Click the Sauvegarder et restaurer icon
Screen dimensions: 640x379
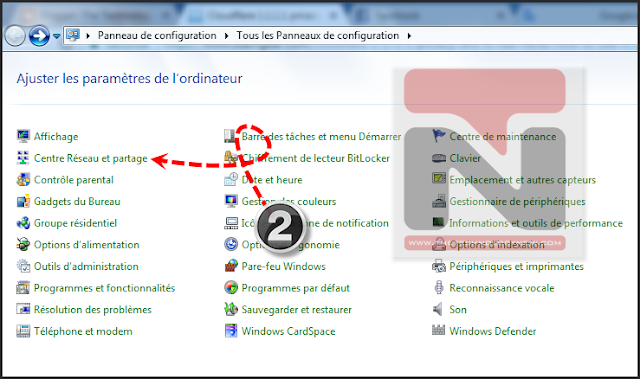[231, 309]
